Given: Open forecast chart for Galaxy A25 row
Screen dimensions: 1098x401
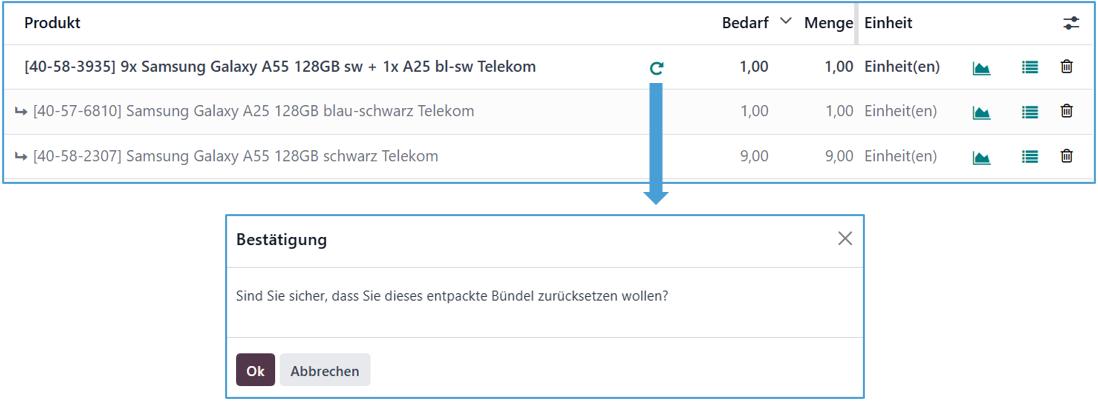Looking at the screenshot, I should [981, 112].
